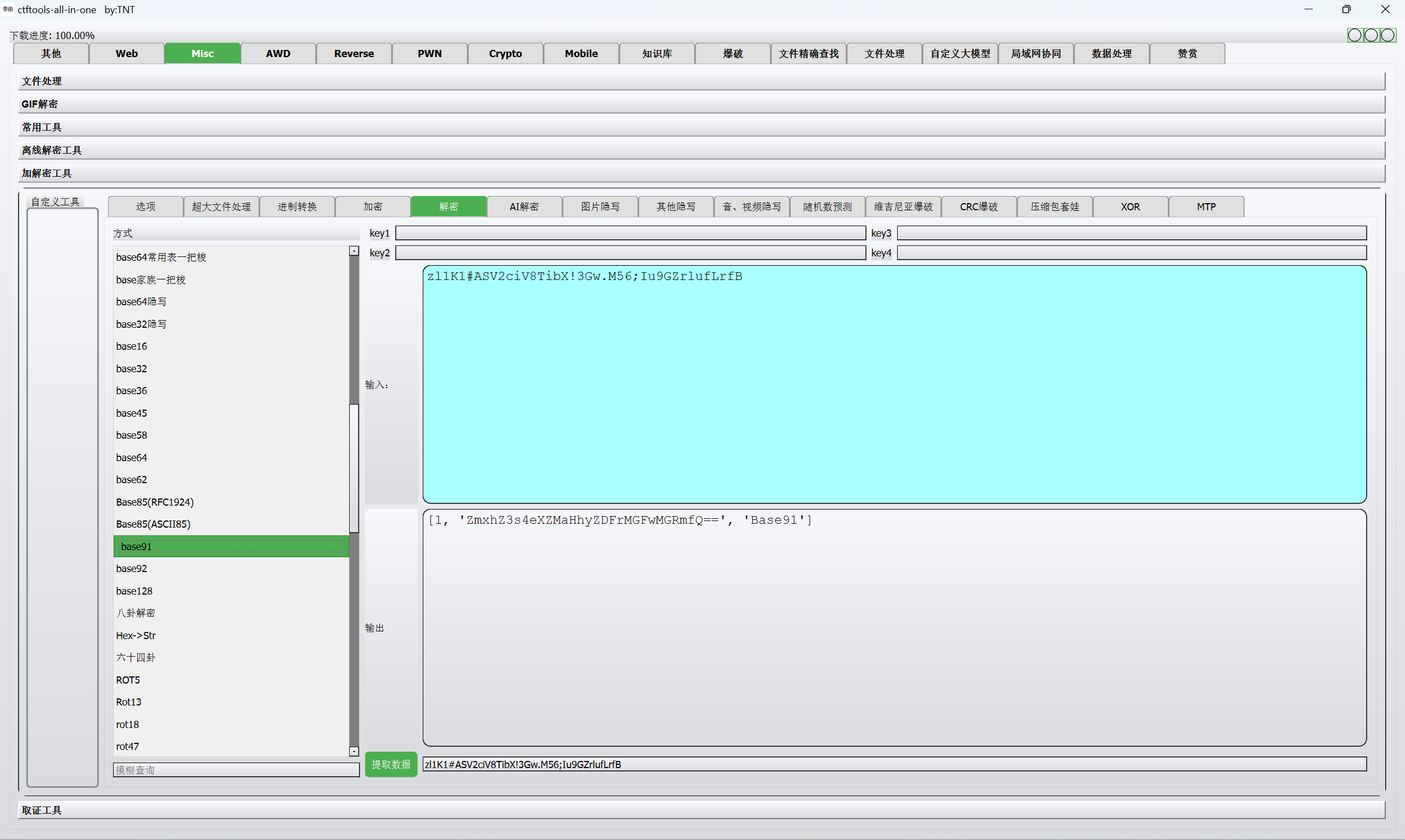The image size is (1405, 840).
Task: Open the 文件精确查找 main tab
Action: point(809,53)
